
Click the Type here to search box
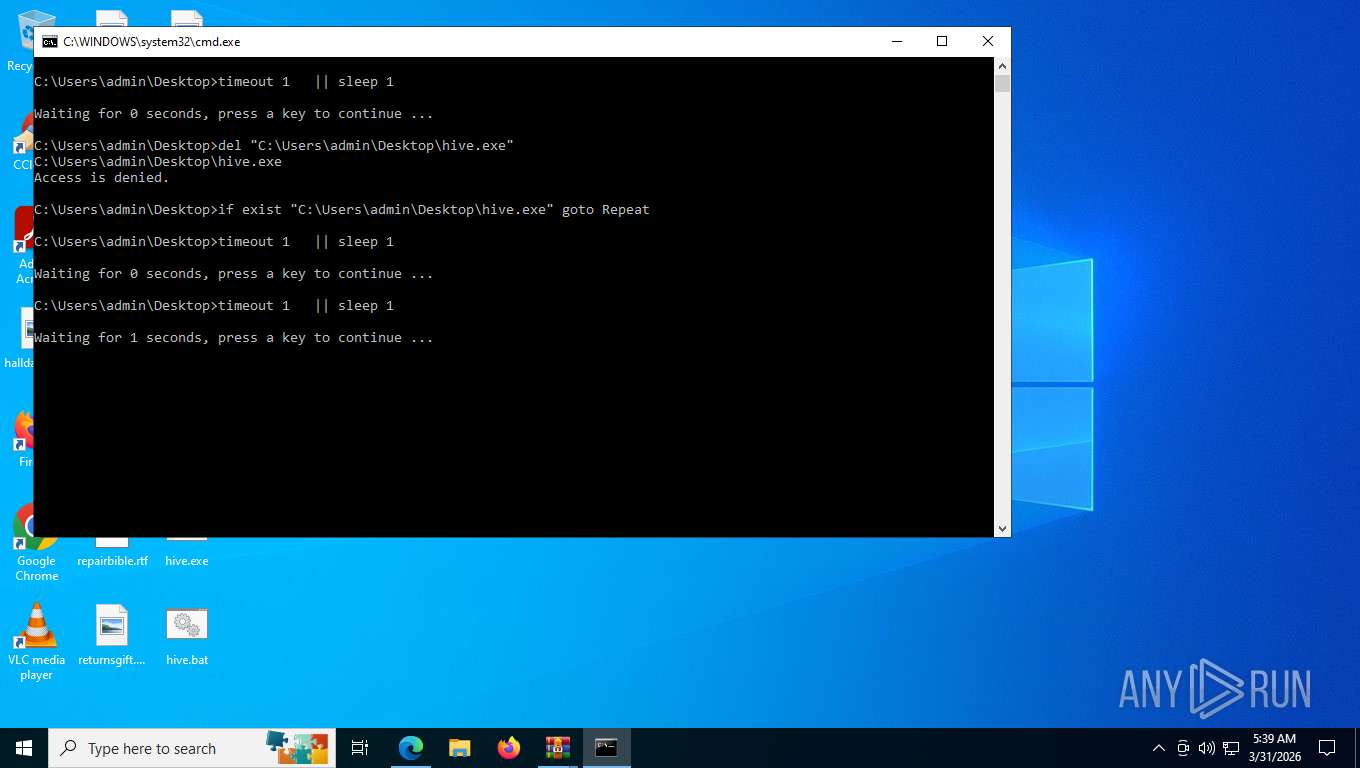190,748
